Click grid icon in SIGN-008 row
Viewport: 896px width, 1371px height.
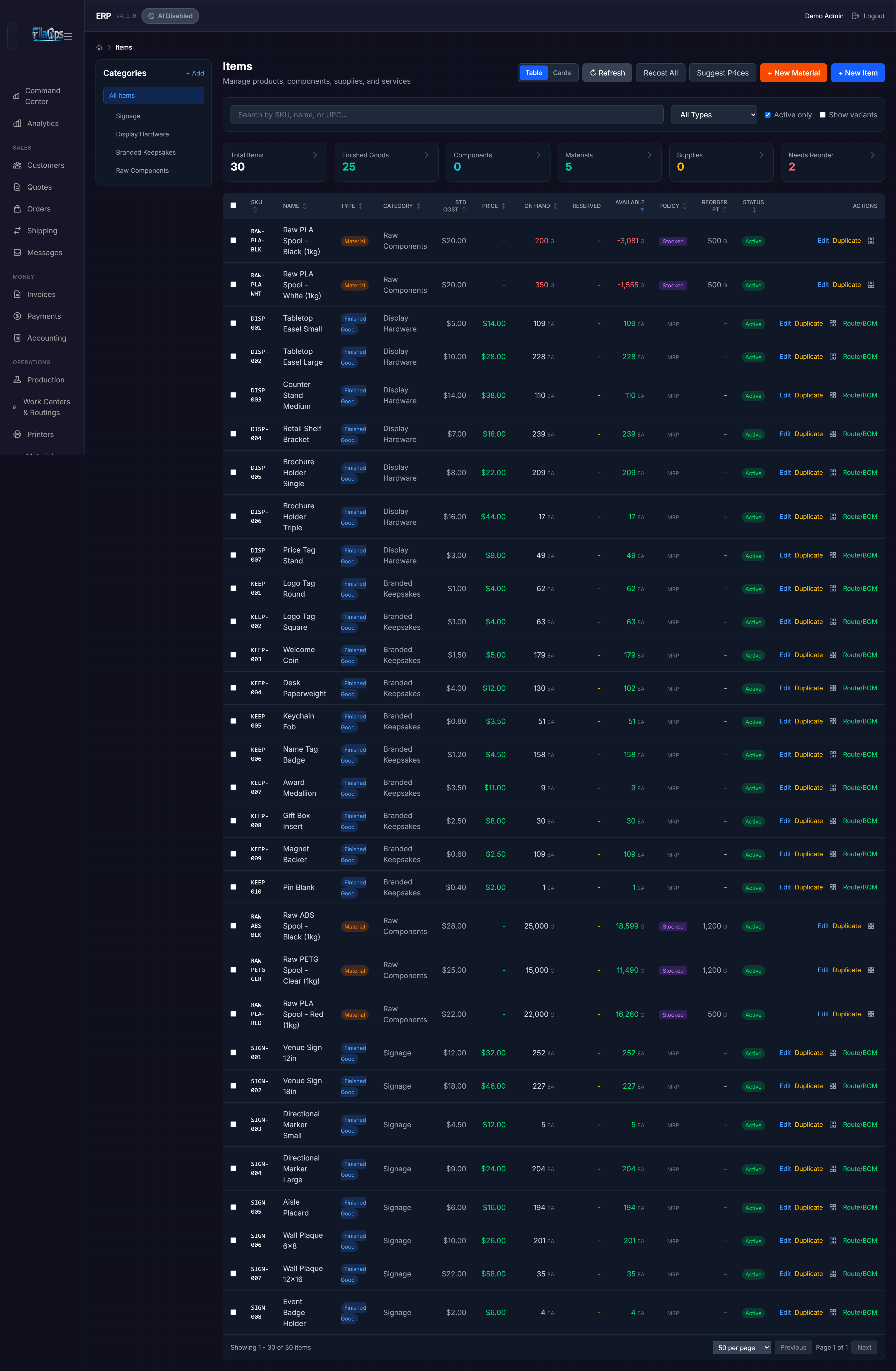[x=833, y=1312]
